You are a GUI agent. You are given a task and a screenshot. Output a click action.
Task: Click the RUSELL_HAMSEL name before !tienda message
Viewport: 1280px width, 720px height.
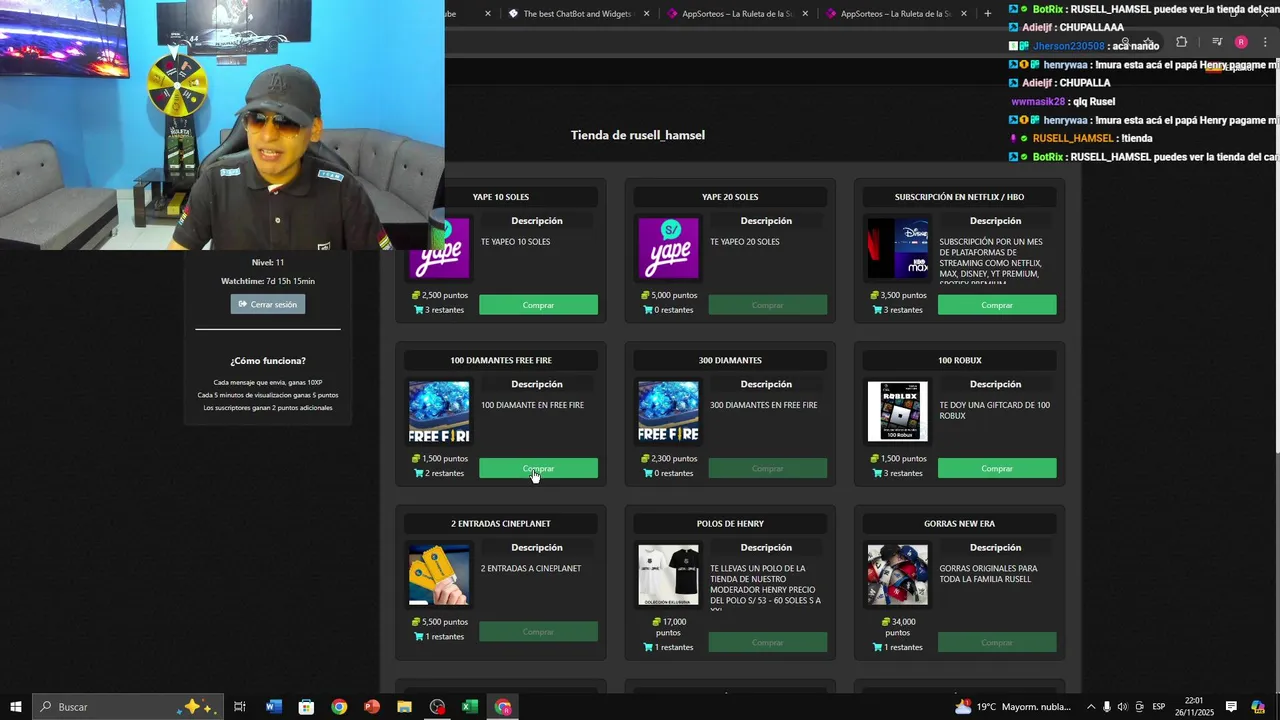click(x=1073, y=139)
